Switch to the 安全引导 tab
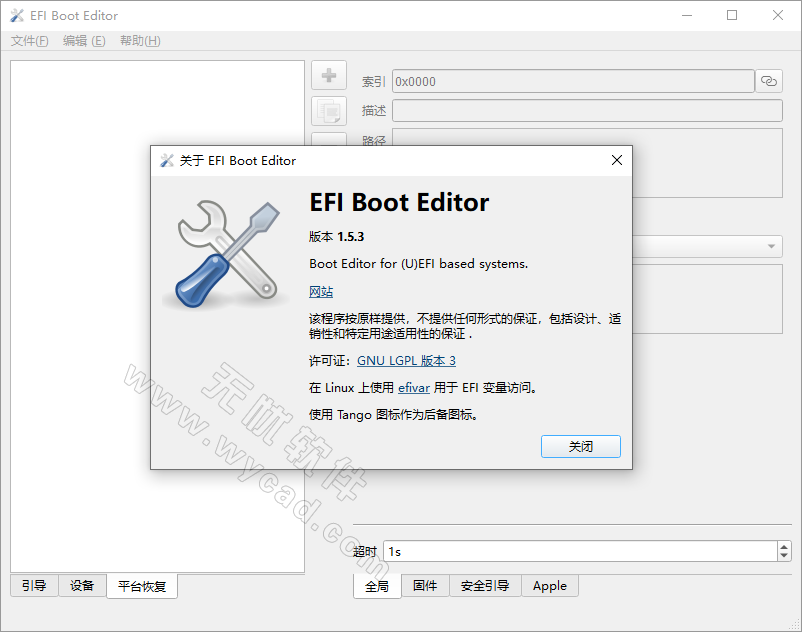 click(485, 586)
